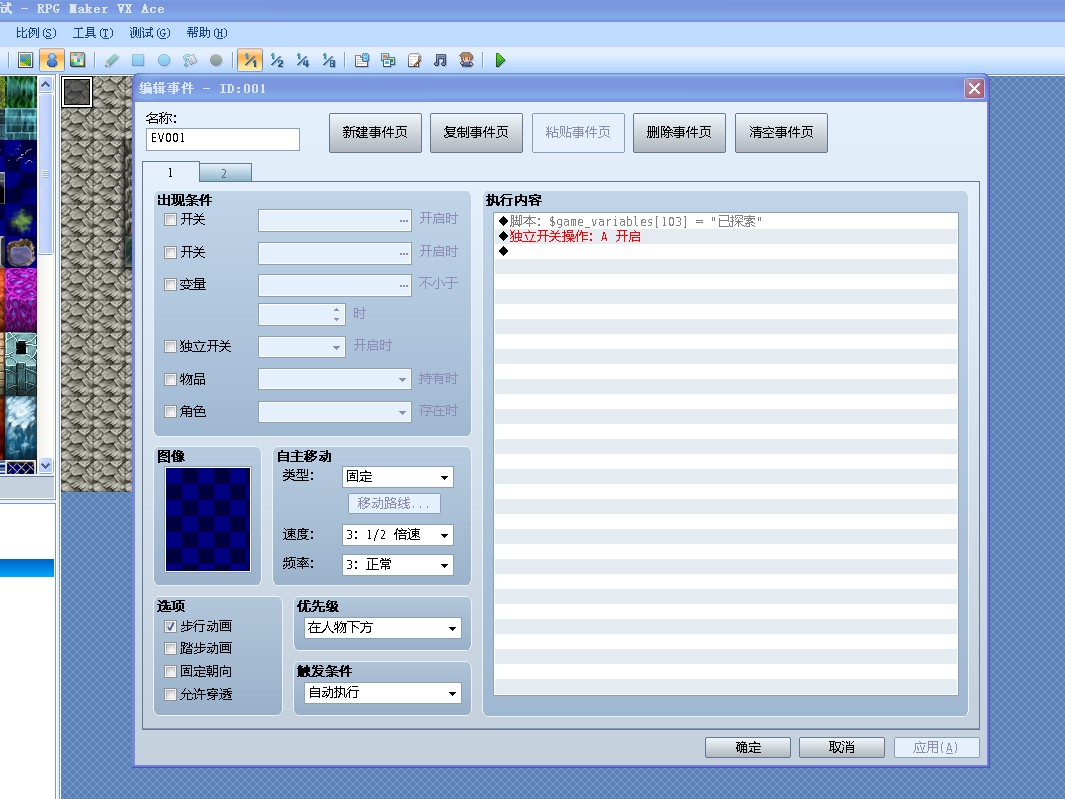Check the 固定朝向 option

pos(170,671)
